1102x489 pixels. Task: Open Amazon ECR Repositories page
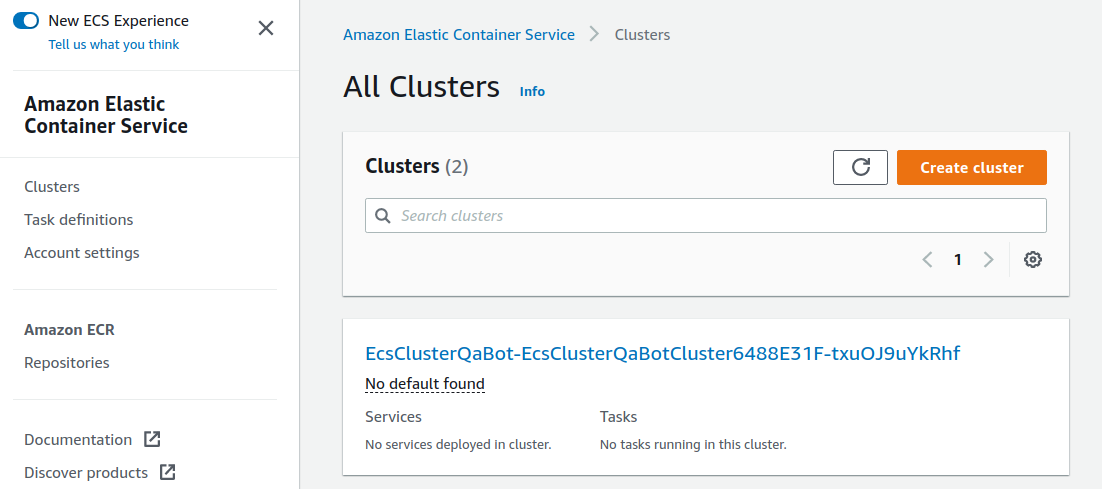tap(67, 363)
